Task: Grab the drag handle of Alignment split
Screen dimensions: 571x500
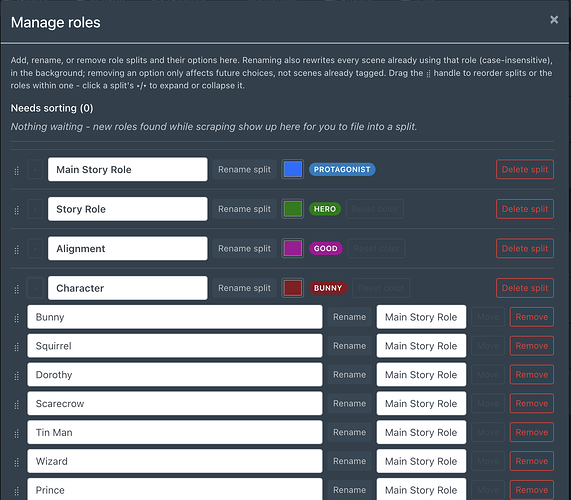Action: pyautogui.click(x=16, y=250)
